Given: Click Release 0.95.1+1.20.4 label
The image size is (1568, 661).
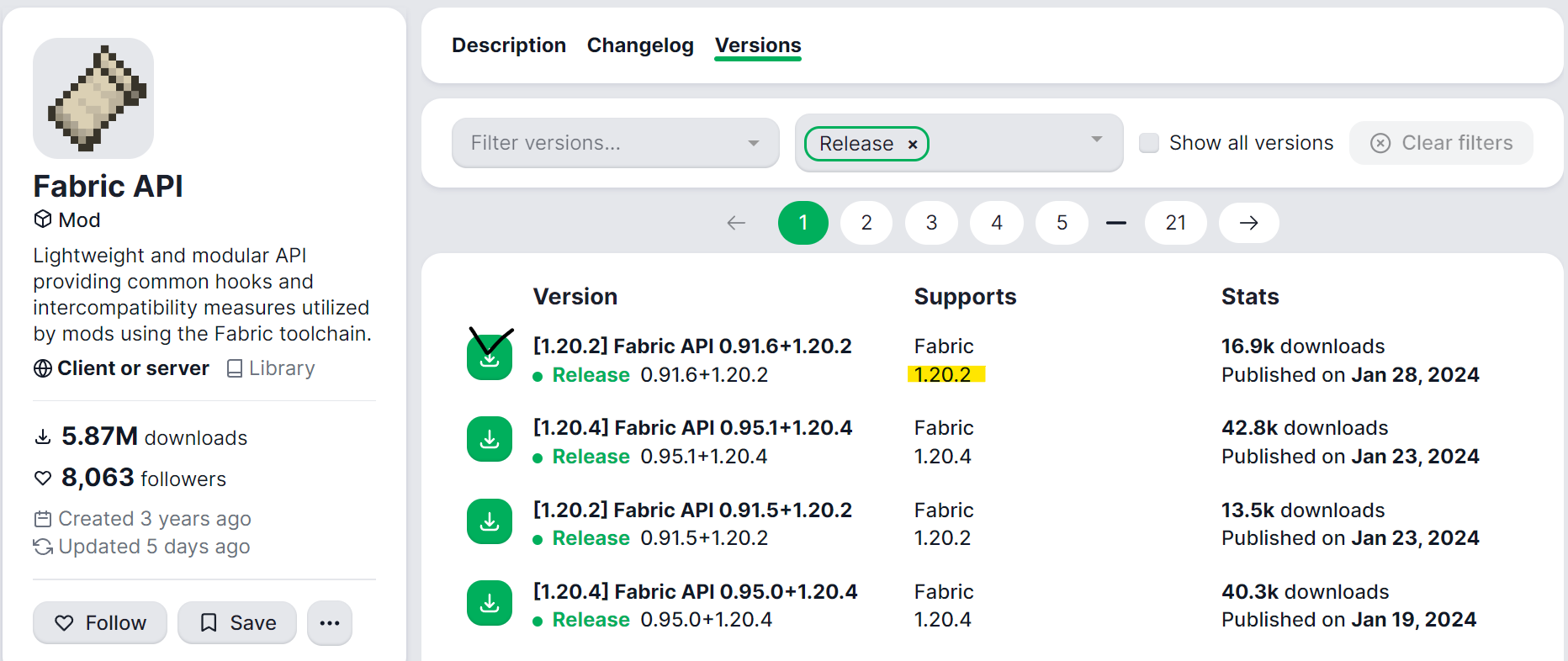Looking at the screenshot, I should [650, 457].
